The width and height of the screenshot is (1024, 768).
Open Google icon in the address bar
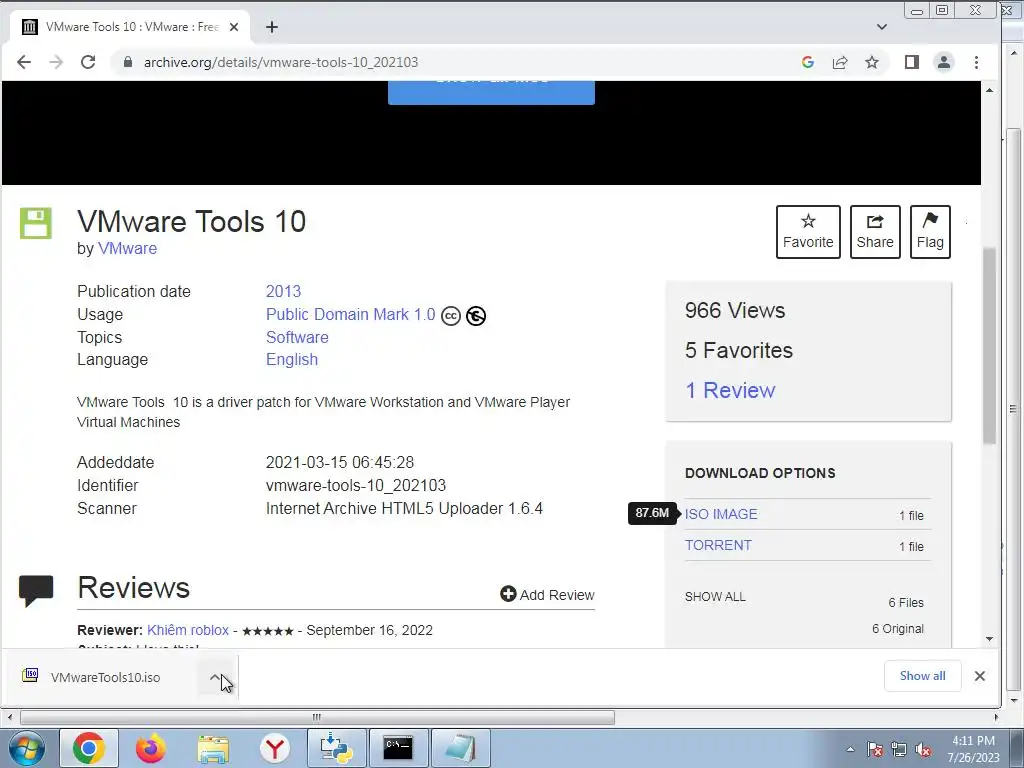click(808, 62)
